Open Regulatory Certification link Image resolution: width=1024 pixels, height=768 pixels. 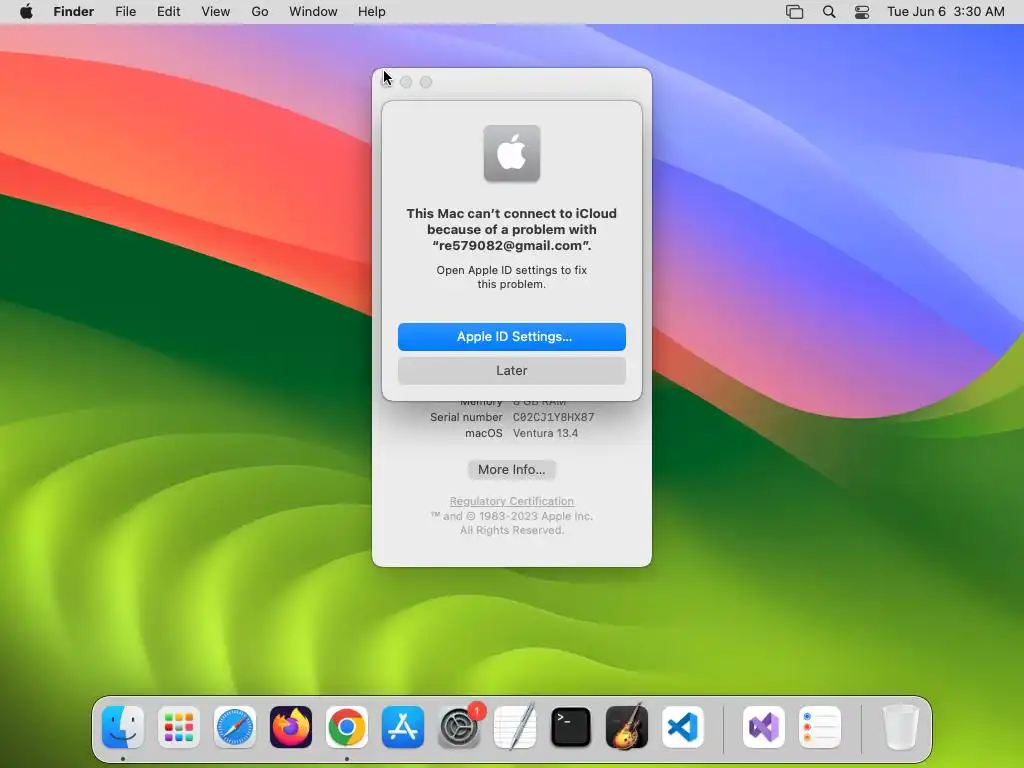pos(511,501)
